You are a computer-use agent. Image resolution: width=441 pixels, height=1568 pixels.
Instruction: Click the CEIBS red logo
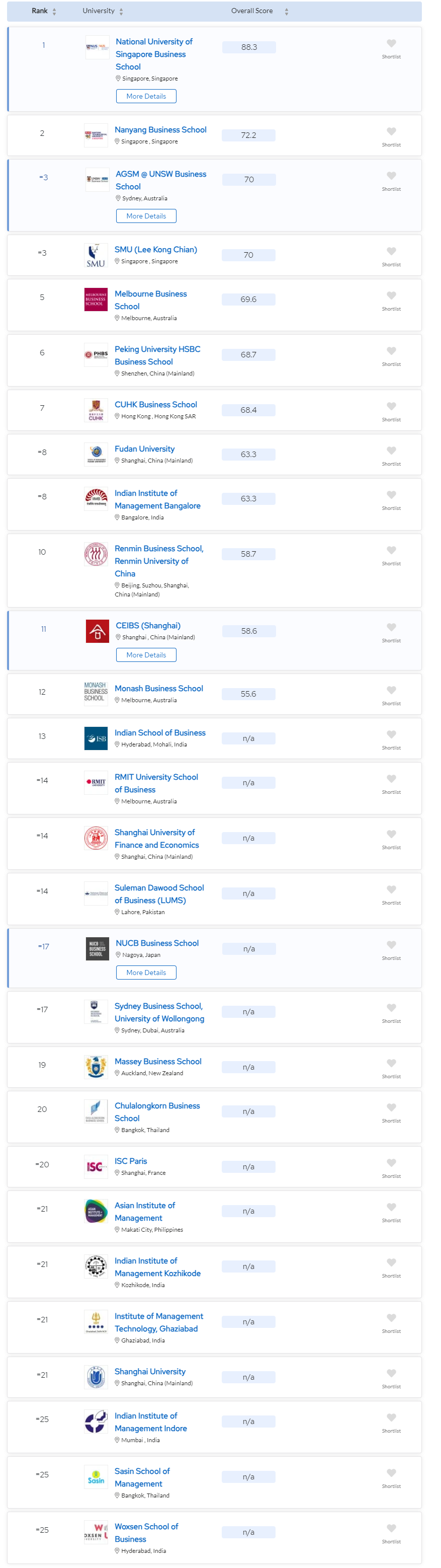[x=98, y=631]
